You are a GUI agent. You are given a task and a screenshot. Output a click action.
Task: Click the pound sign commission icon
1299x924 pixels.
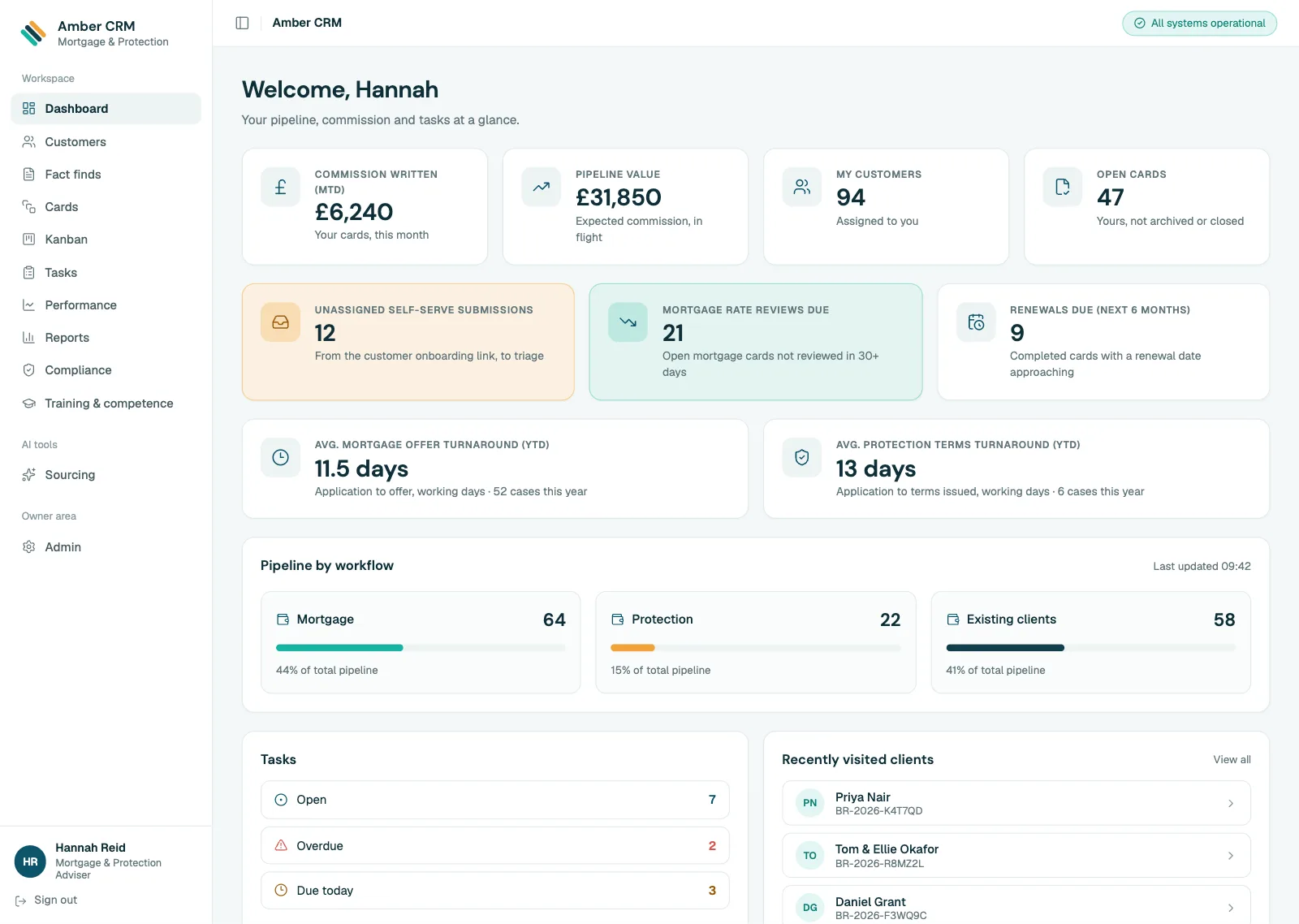[280, 187]
